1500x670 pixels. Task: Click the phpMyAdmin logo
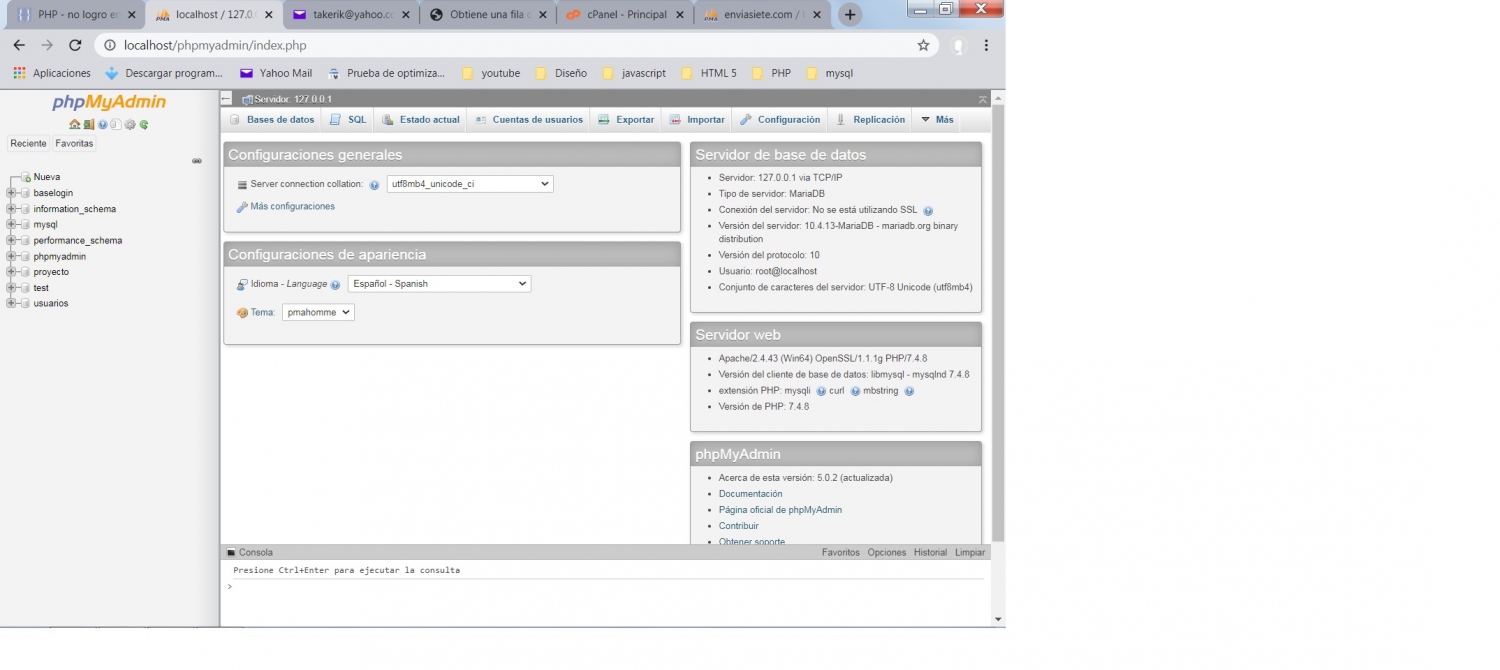pyautogui.click(x=109, y=102)
